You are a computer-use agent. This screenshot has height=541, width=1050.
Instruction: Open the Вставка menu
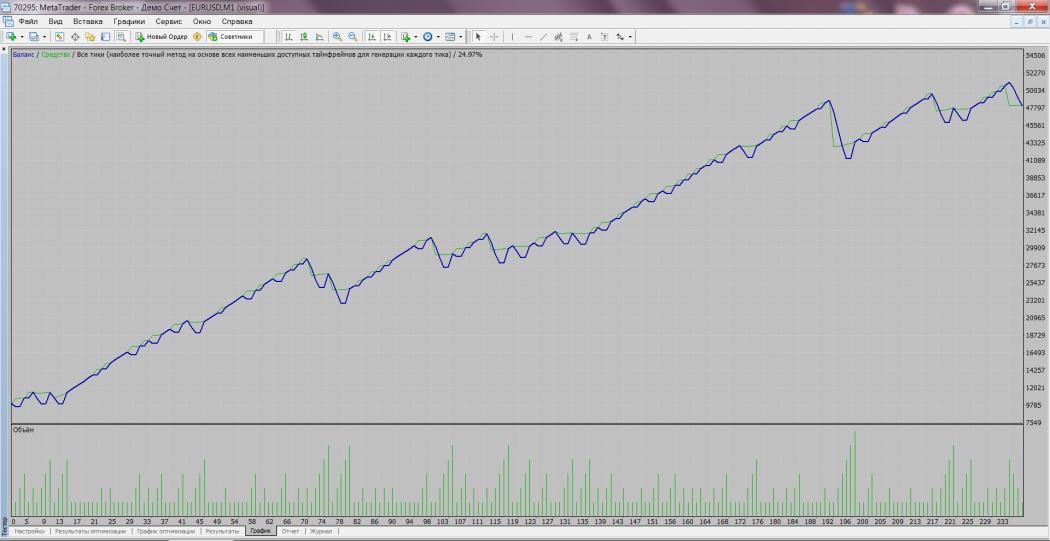[x=88, y=21]
